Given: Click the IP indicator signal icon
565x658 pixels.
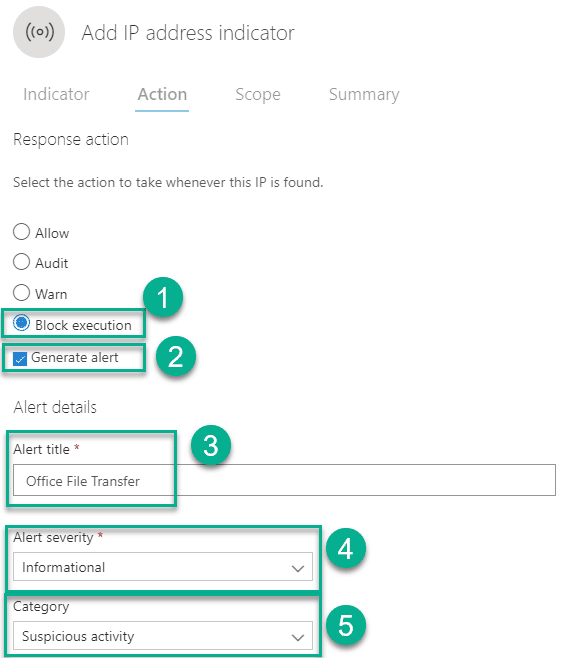Looking at the screenshot, I should 39,32.
